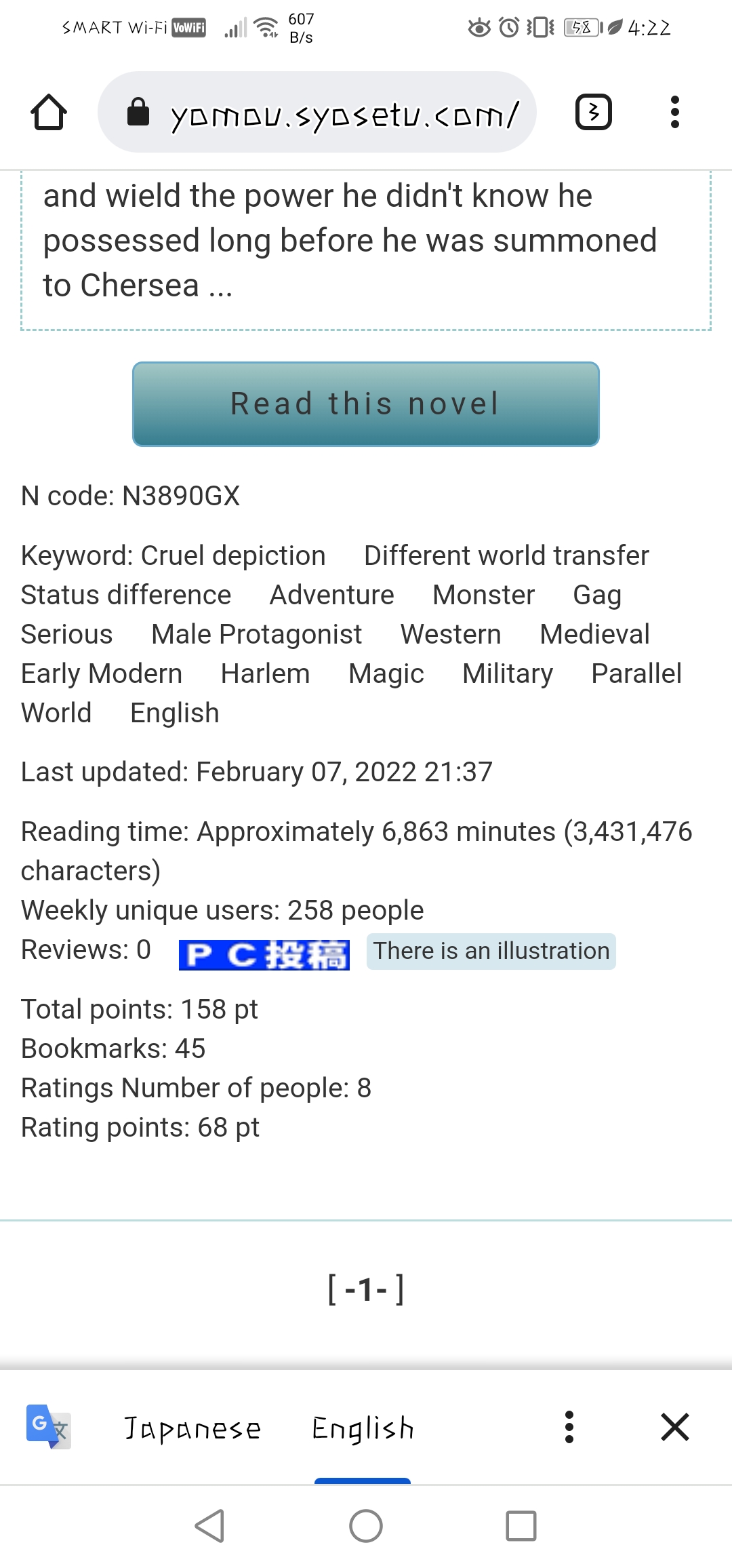Screen dimensions: 732x1568
Task: Tap the VoWiFi indicator in the status bar
Action: tap(190, 28)
